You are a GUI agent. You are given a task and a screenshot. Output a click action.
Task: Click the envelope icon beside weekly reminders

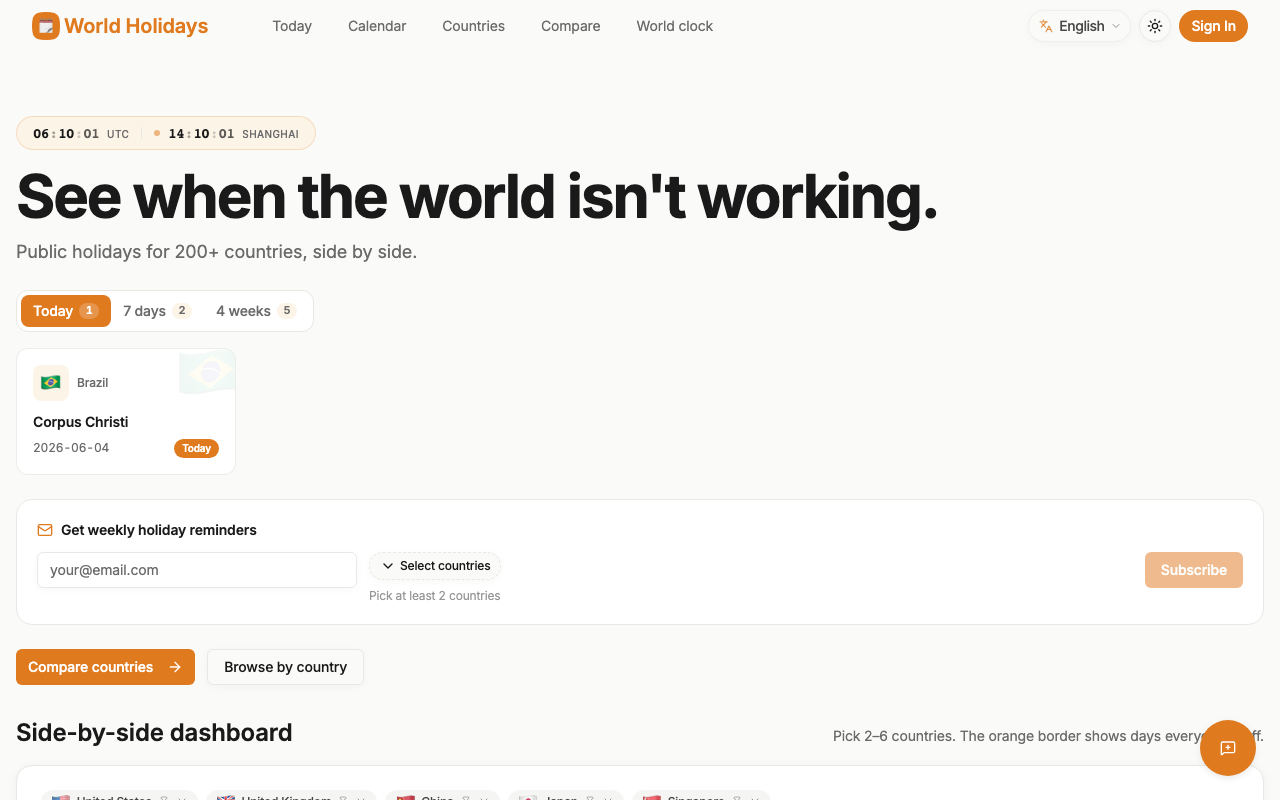point(45,530)
